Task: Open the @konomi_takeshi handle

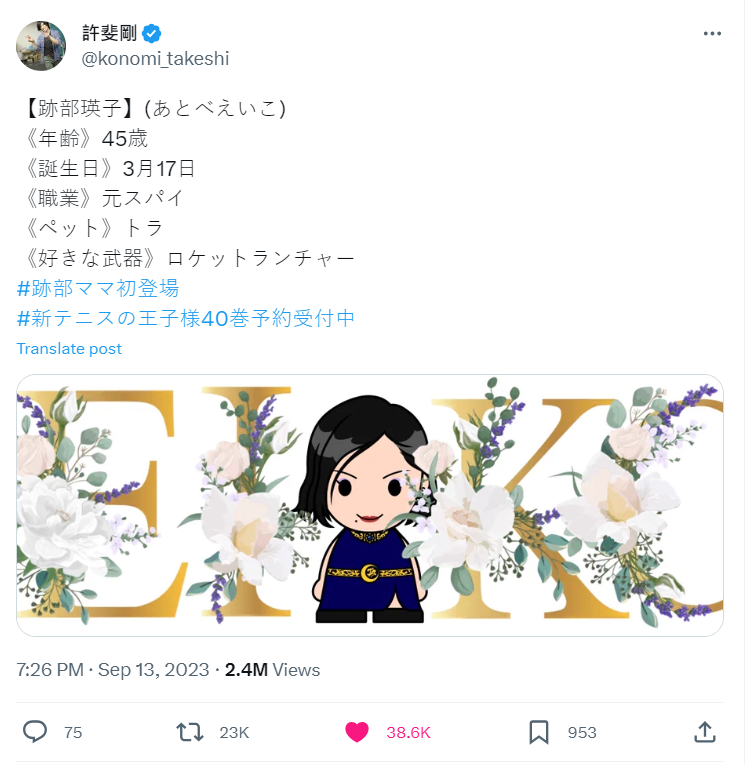Action: pyautogui.click(x=155, y=59)
